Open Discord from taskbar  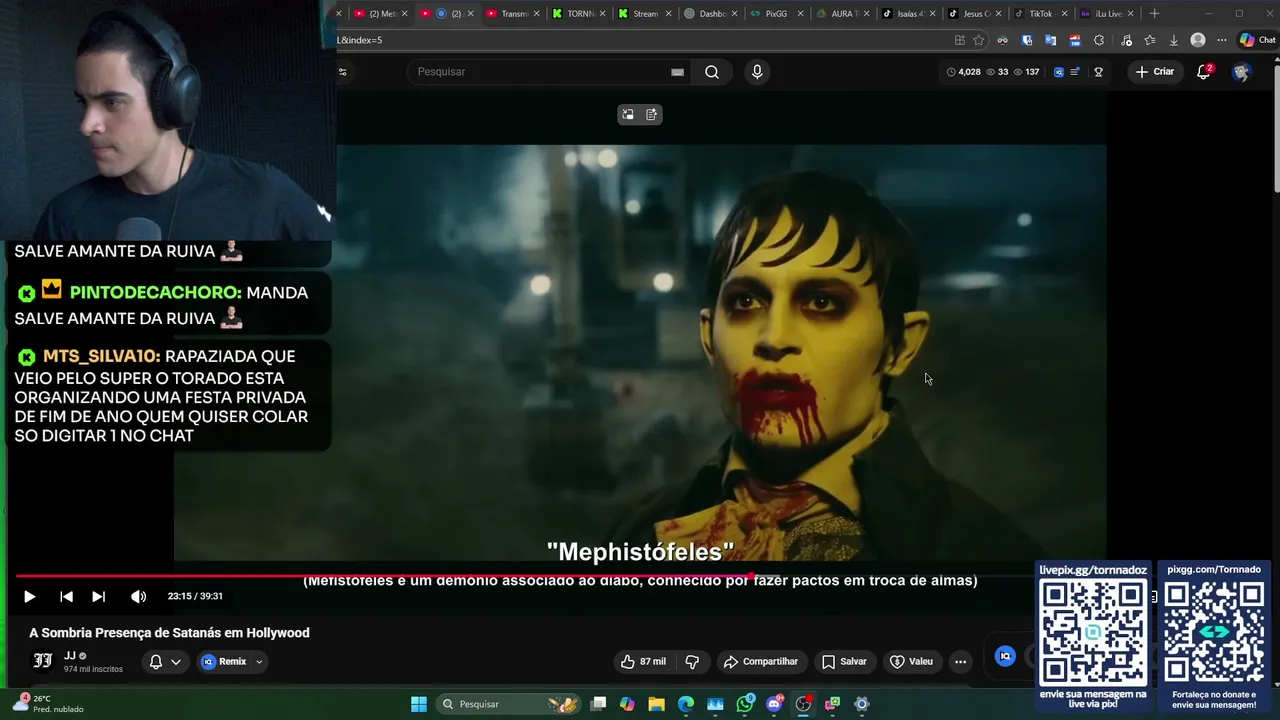click(774, 704)
